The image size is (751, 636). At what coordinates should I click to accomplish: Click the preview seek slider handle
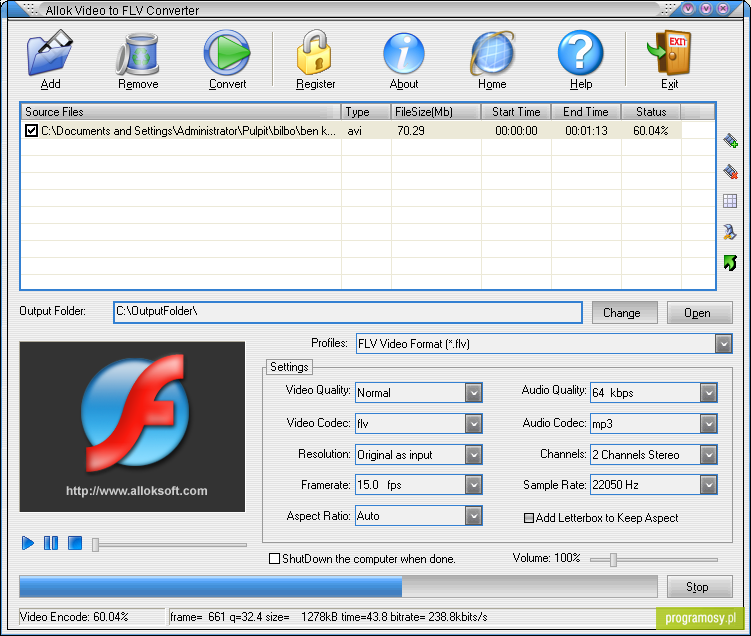point(95,545)
